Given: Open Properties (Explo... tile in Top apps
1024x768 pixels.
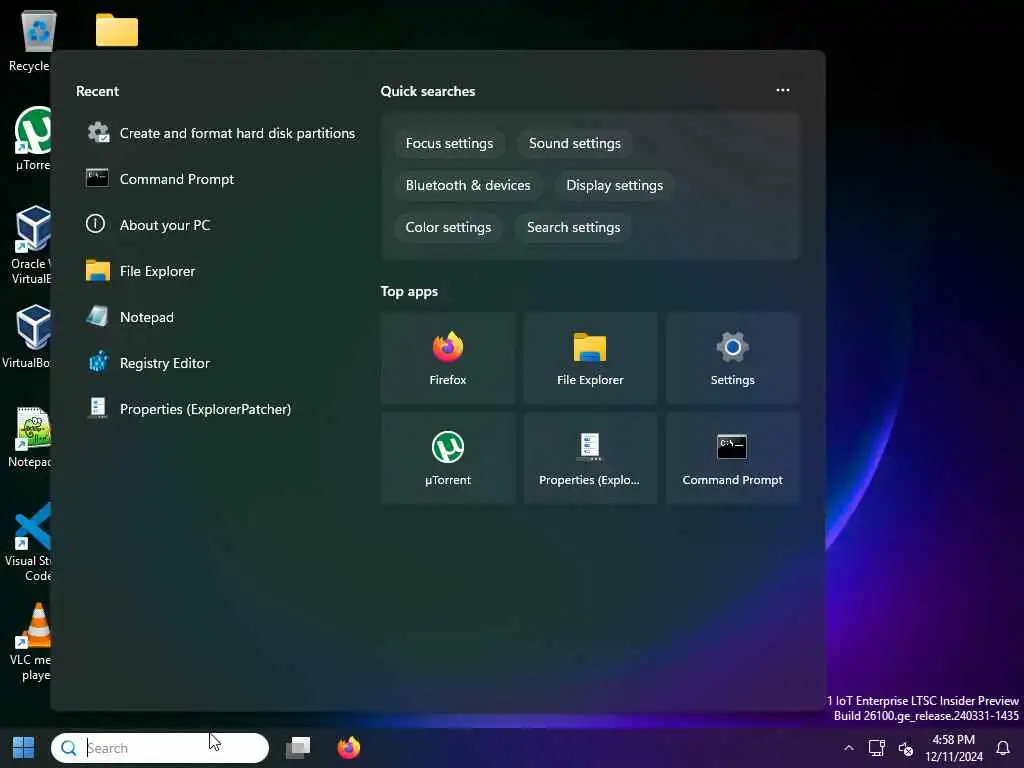Looking at the screenshot, I should (x=590, y=458).
